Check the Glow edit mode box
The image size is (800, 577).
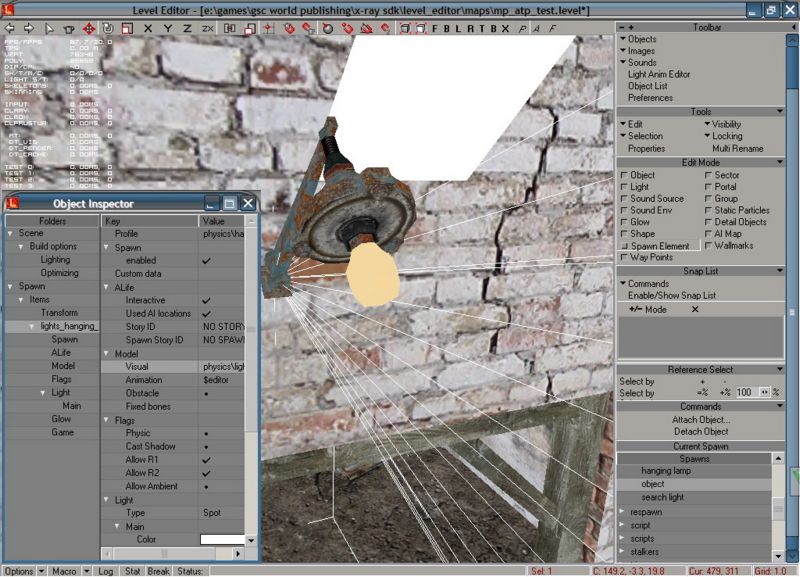(x=624, y=222)
